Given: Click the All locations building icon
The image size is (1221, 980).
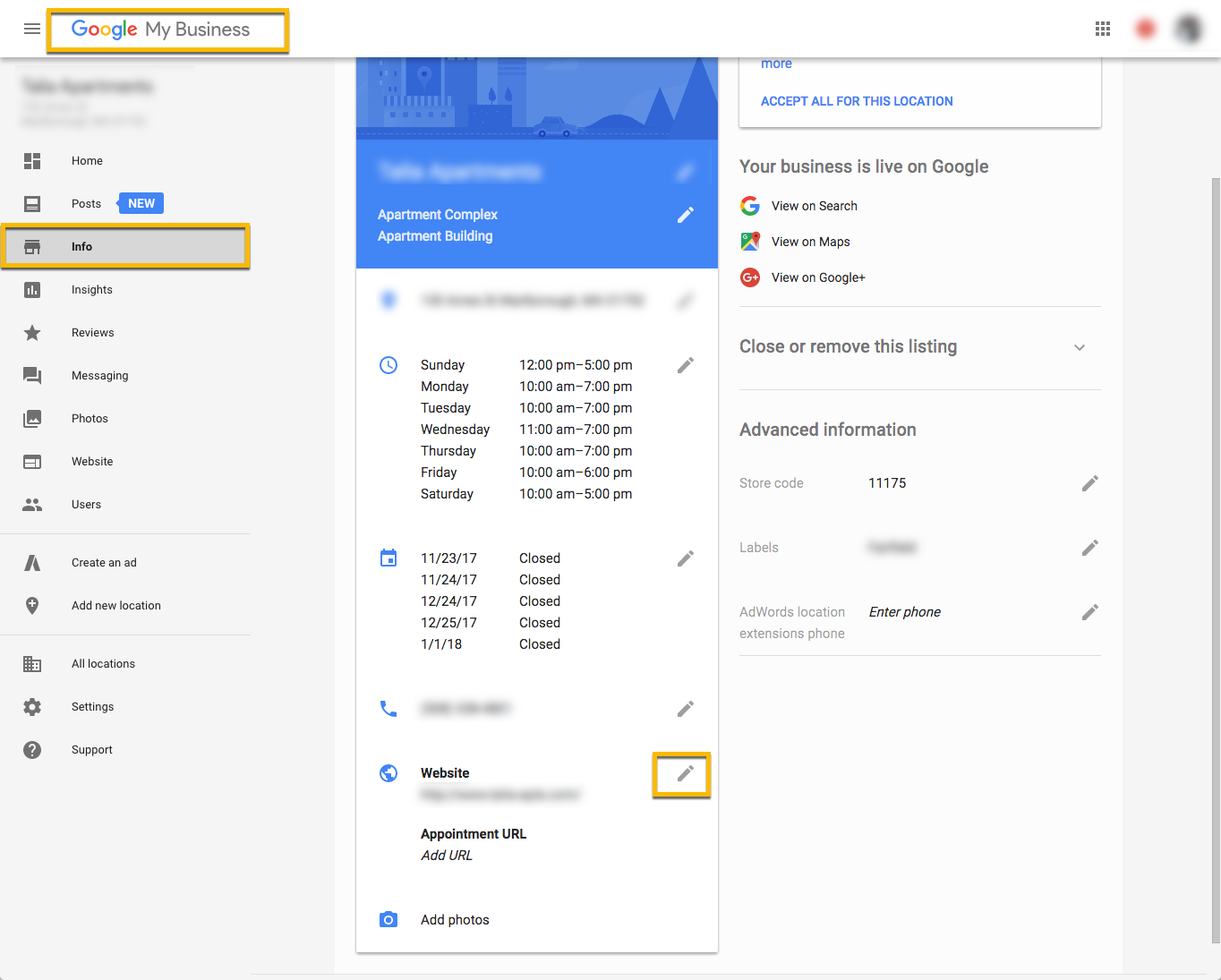Looking at the screenshot, I should (32, 664).
